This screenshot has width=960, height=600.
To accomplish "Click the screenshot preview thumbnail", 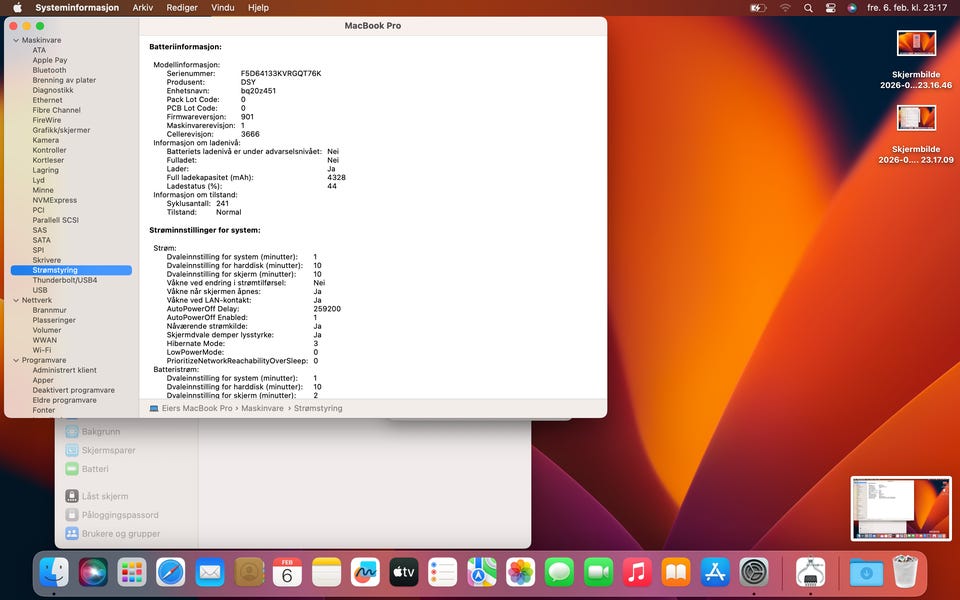I will tap(900, 508).
